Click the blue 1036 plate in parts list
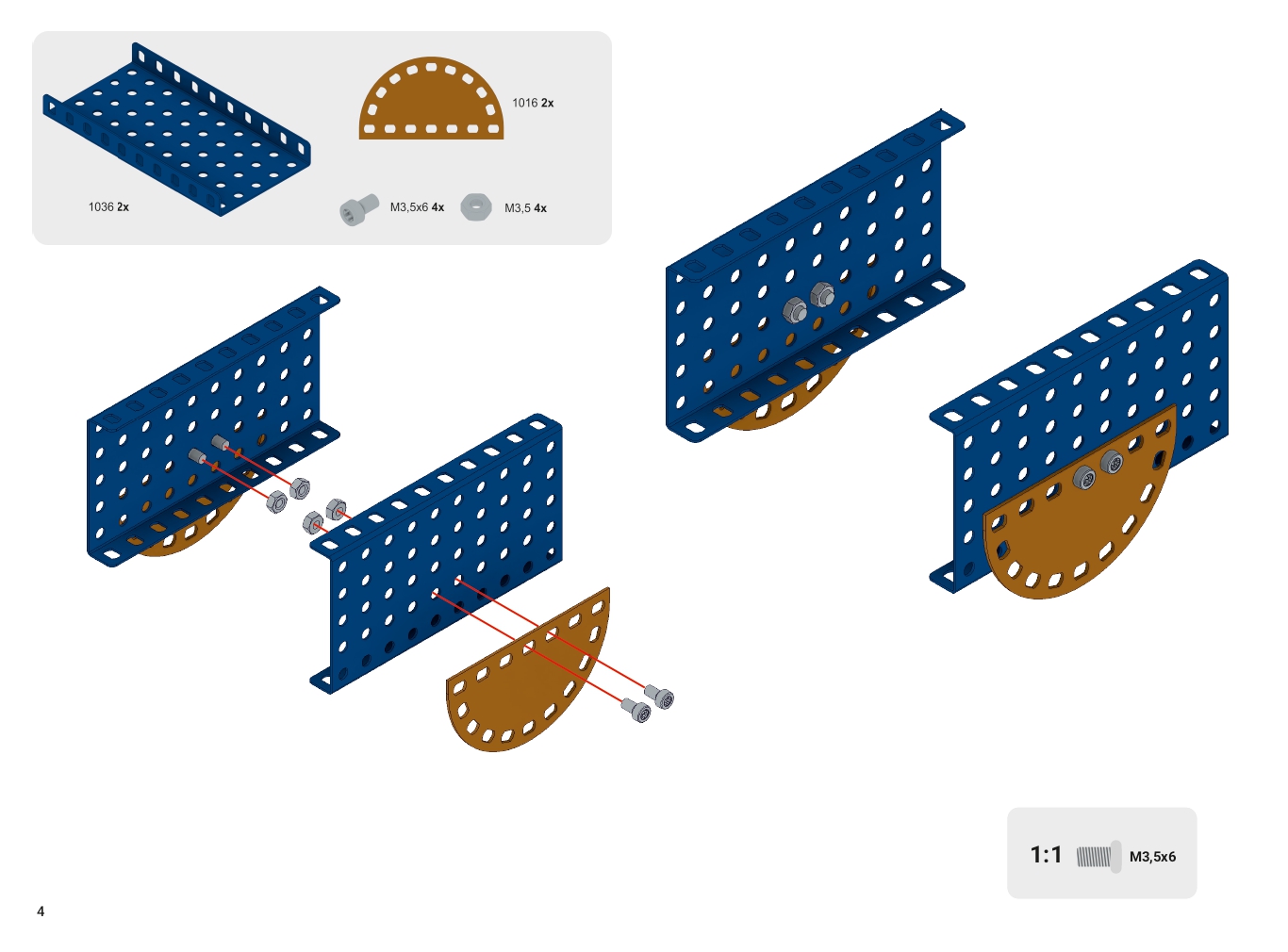The image size is (1288, 952). 176,129
